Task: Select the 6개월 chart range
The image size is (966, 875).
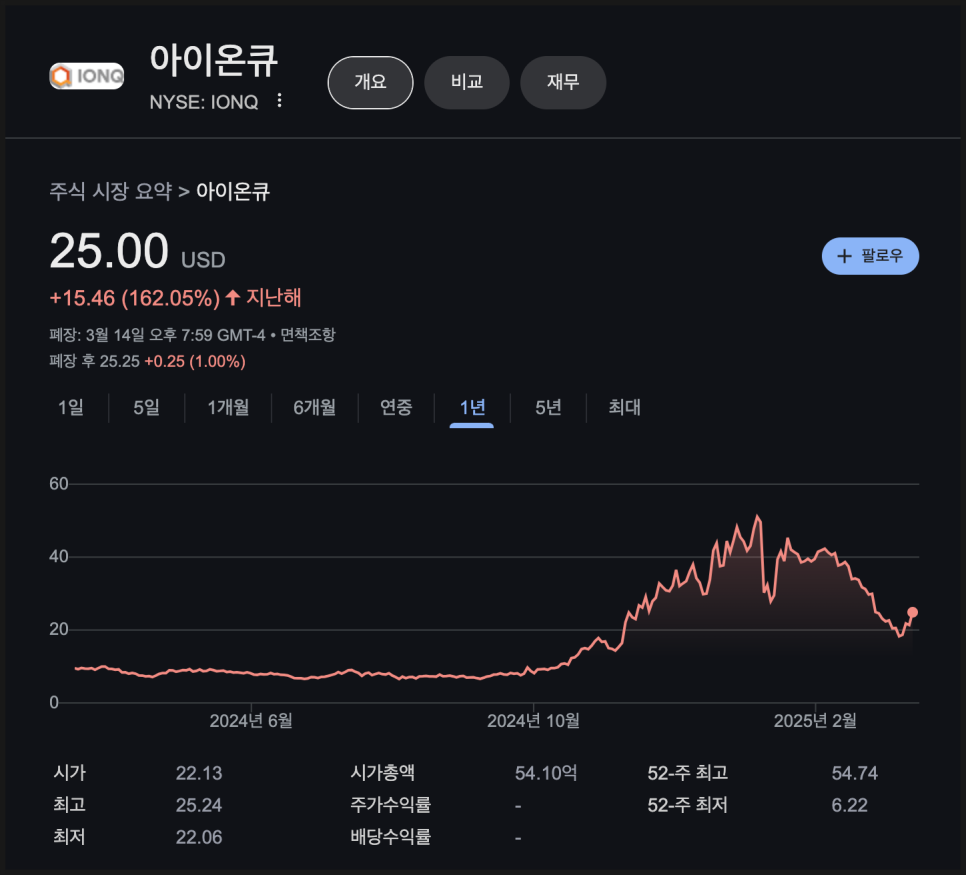Action: tap(314, 407)
